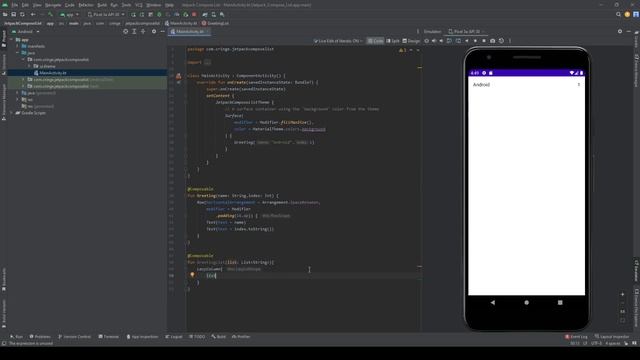Click the emulator Rotate Left icon
The image size is (640, 360).
click(x=449, y=41)
